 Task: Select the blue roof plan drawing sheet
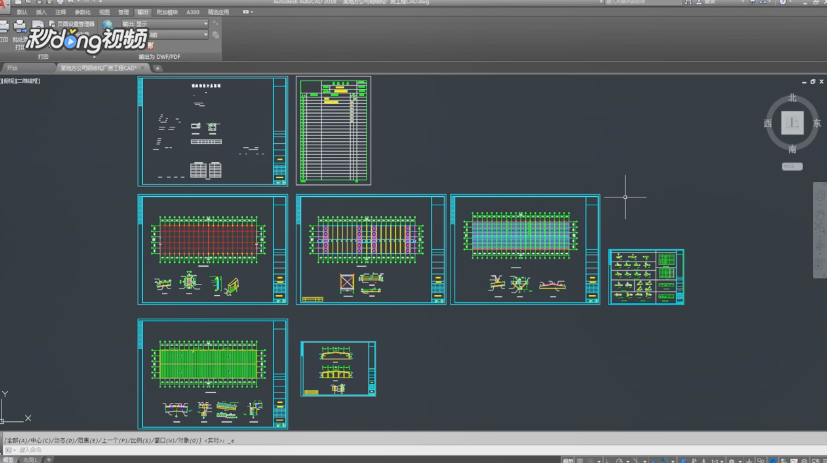pyautogui.click(x=525, y=249)
